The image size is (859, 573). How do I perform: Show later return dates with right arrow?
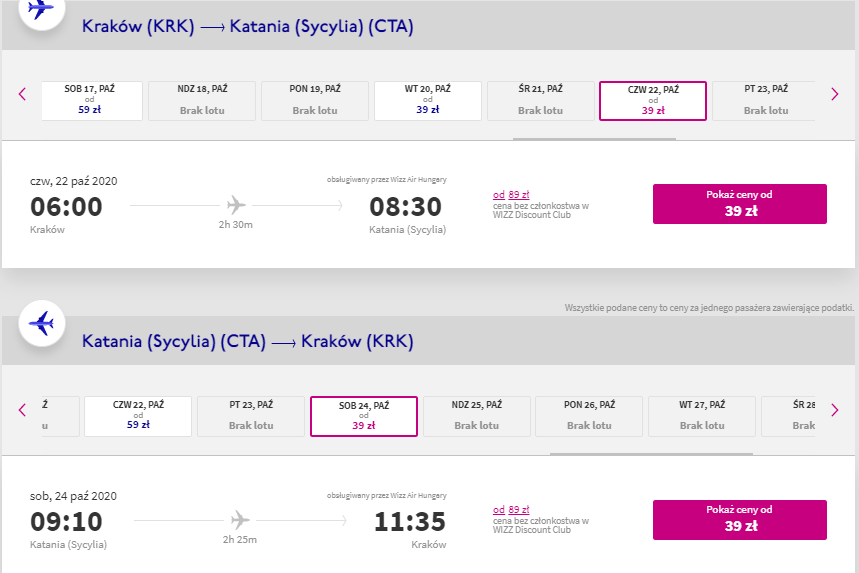834,410
